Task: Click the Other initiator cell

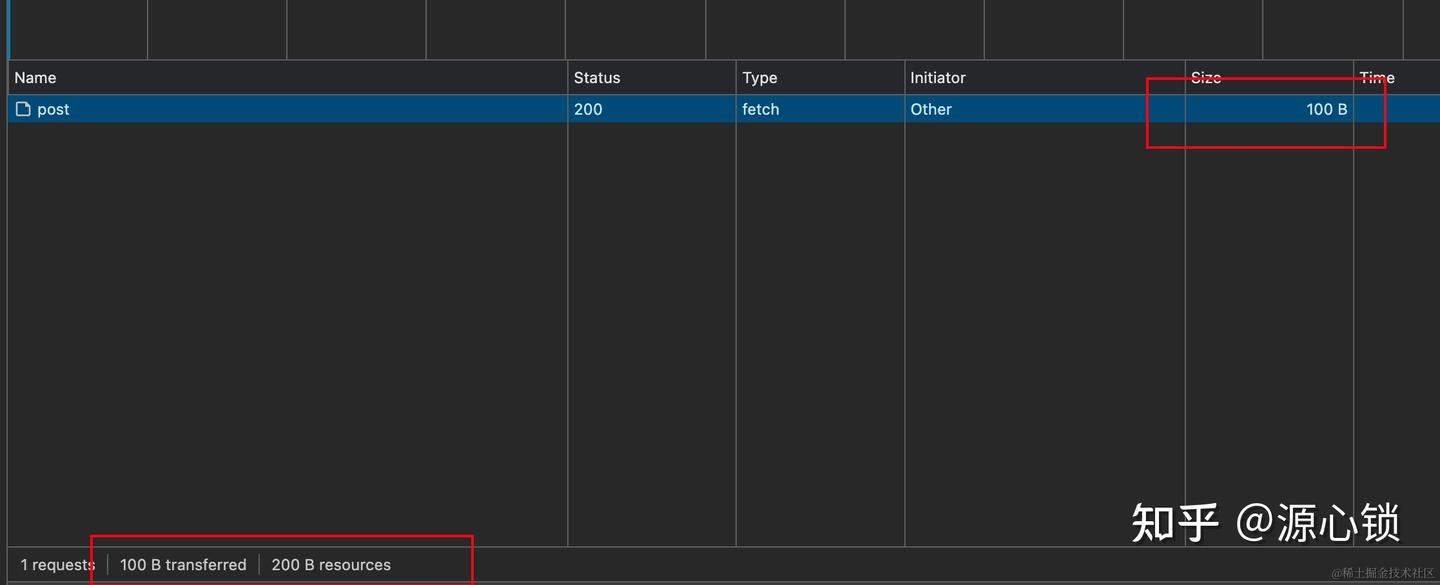Action: 1044,109
